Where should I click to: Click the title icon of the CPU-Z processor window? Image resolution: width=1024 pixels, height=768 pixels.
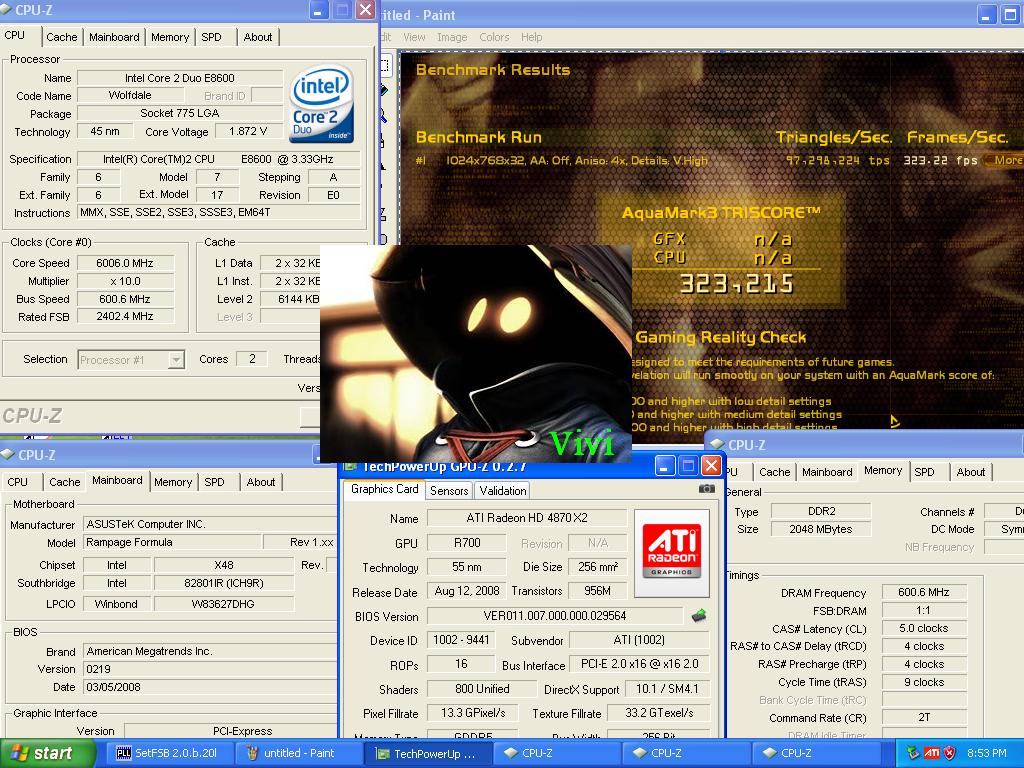pyautogui.click(x=7, y=10)
